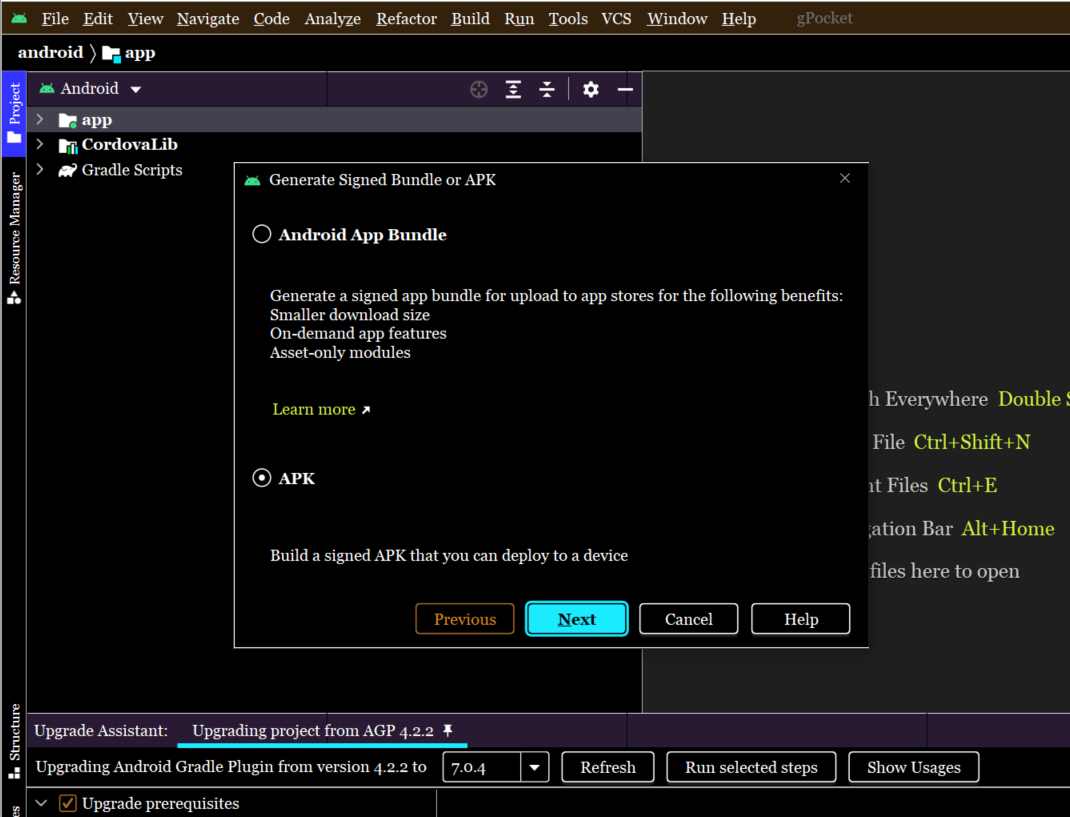Open the Refactor menu
This screenshot has height=817, width=1070.
point(406,19)
